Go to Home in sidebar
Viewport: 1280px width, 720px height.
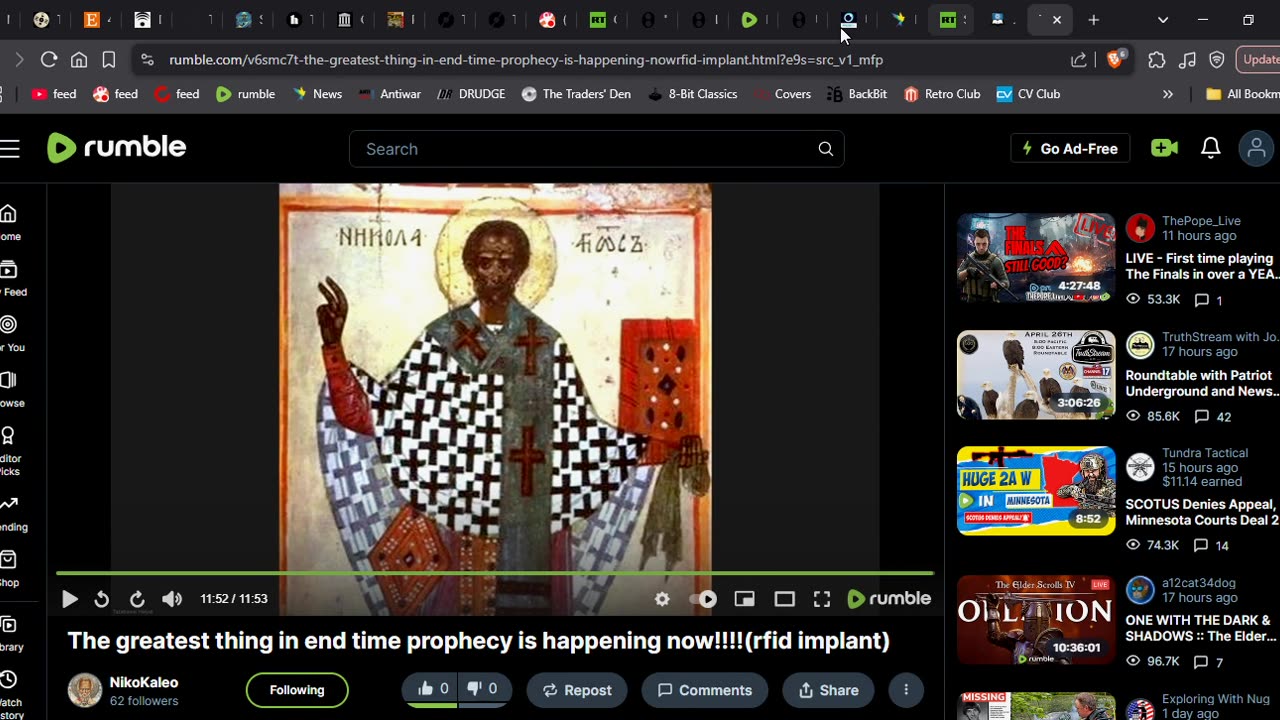(9, 222)
